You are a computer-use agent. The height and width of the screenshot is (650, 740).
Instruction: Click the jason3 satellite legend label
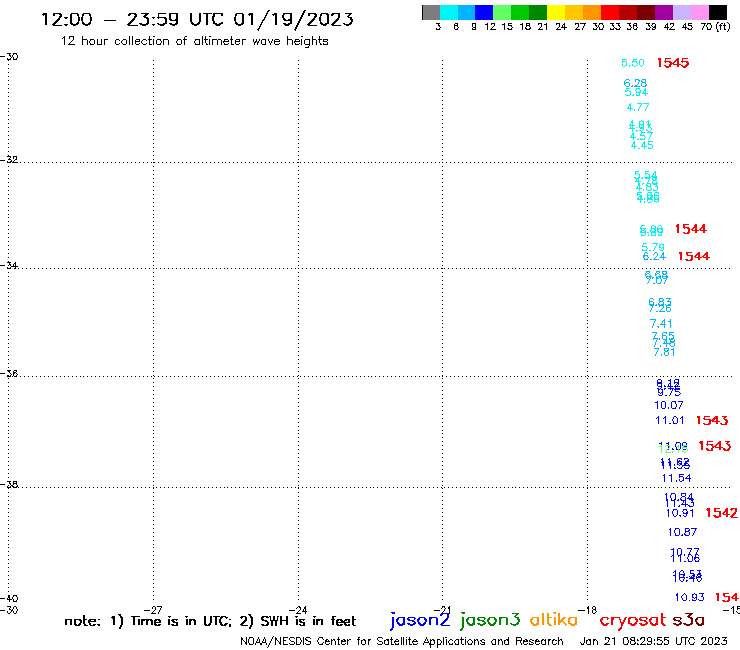tap(490, 620)
